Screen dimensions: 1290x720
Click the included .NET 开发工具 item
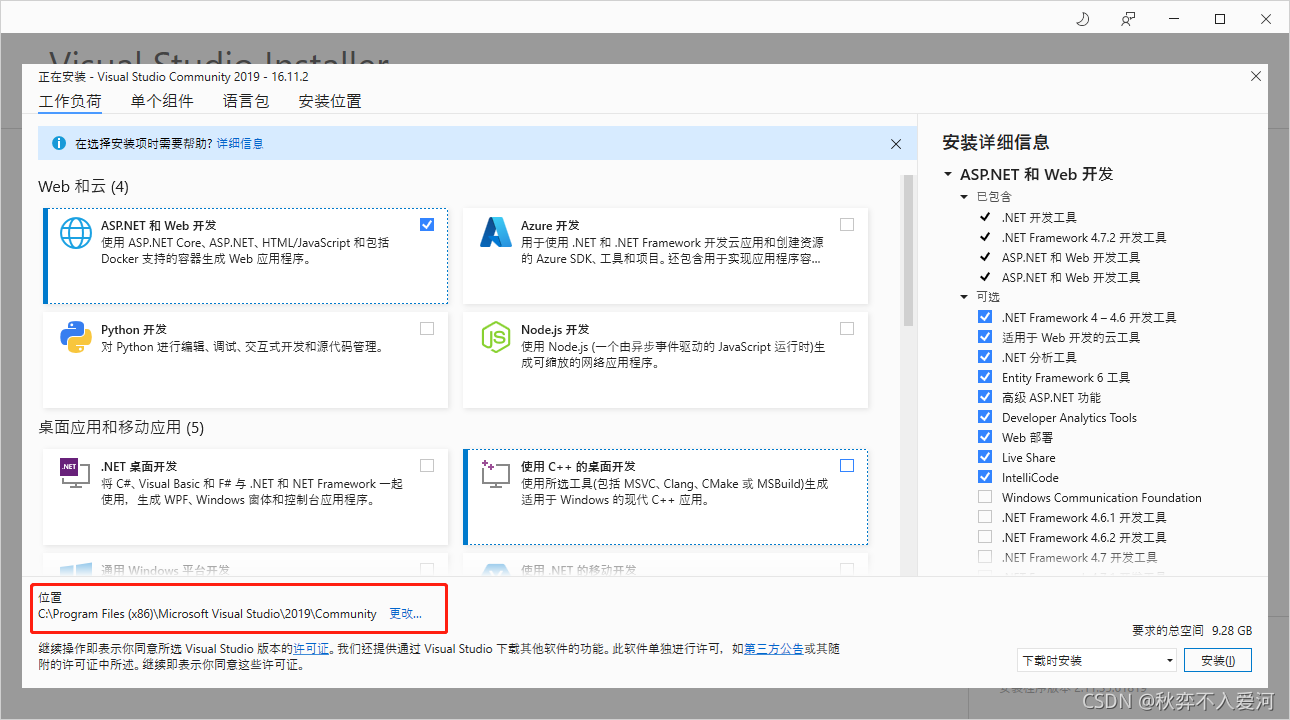pos(1039,217)
